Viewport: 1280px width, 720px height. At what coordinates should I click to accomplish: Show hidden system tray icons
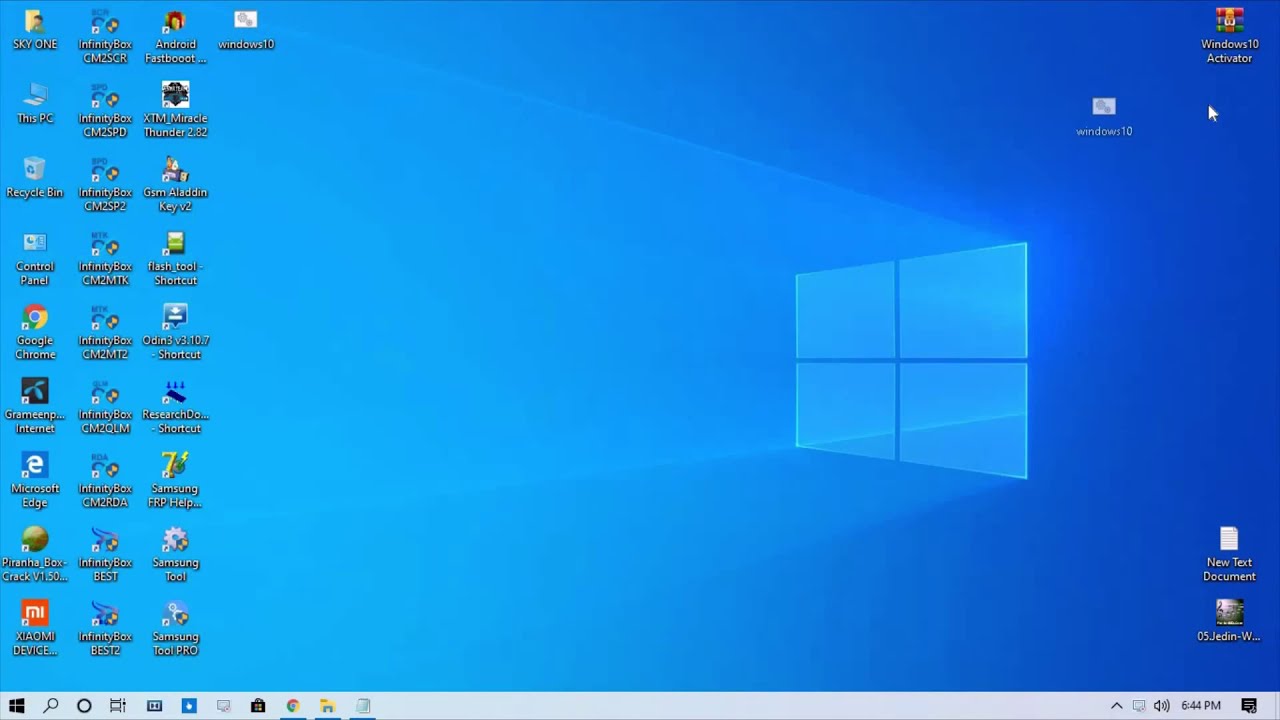tap(1117, 706)
